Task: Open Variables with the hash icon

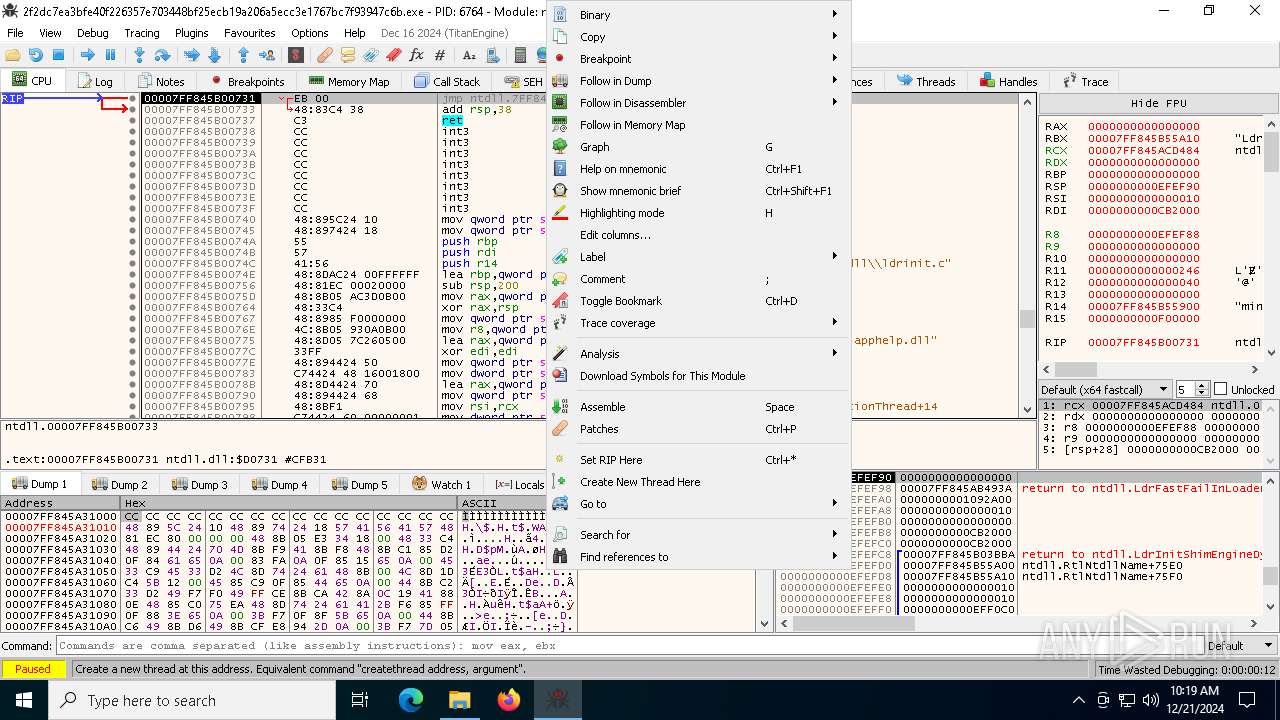Action: click(x=439, y=55)
